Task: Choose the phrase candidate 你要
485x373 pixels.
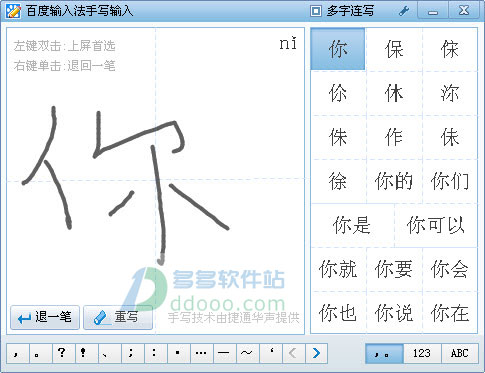Action: pyautogui.click(x=394, y=269)
